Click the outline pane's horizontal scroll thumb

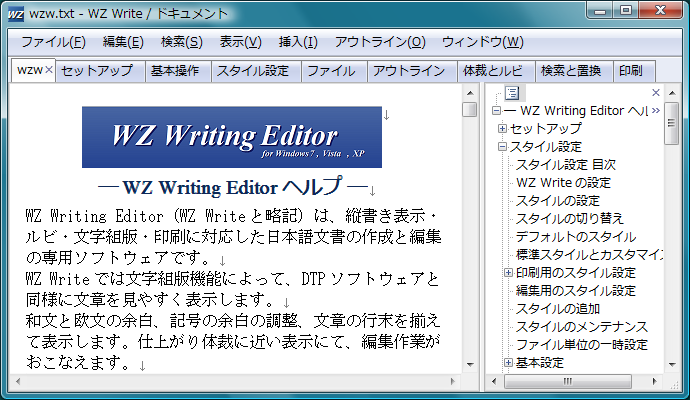(x=568, y=381)
